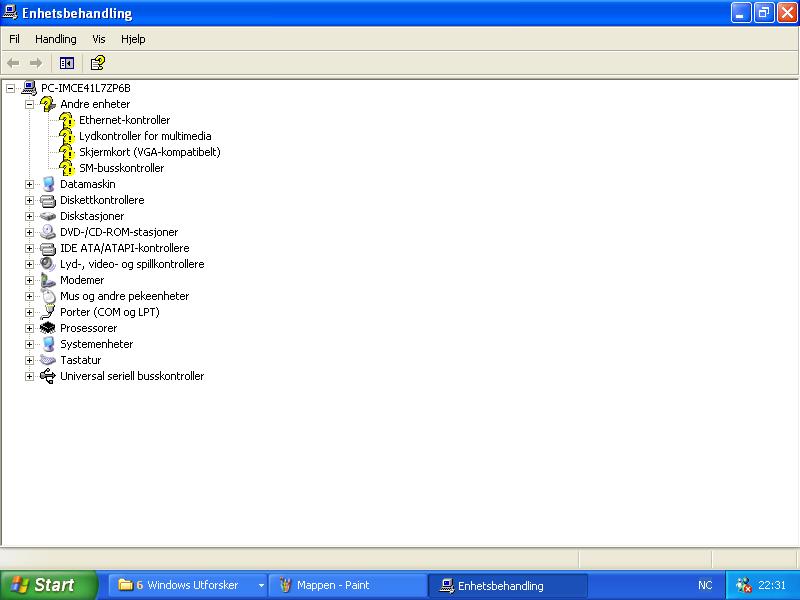Expand the Datamaskin node
The height and width of the screenshot is (600, 800).
(x=30, y=184)
